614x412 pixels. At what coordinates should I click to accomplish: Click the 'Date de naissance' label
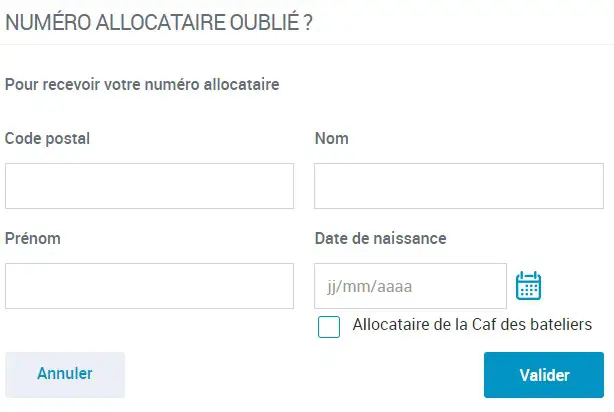[380, 239]
